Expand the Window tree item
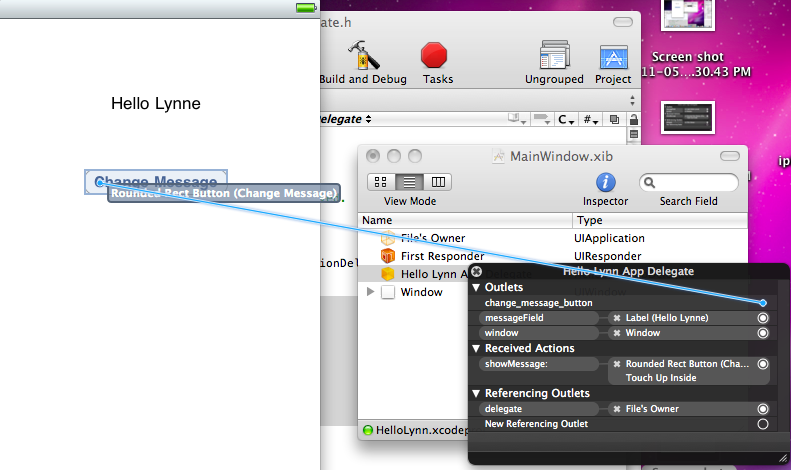Viewport: 791px width, 470px height. click(372, 292)
